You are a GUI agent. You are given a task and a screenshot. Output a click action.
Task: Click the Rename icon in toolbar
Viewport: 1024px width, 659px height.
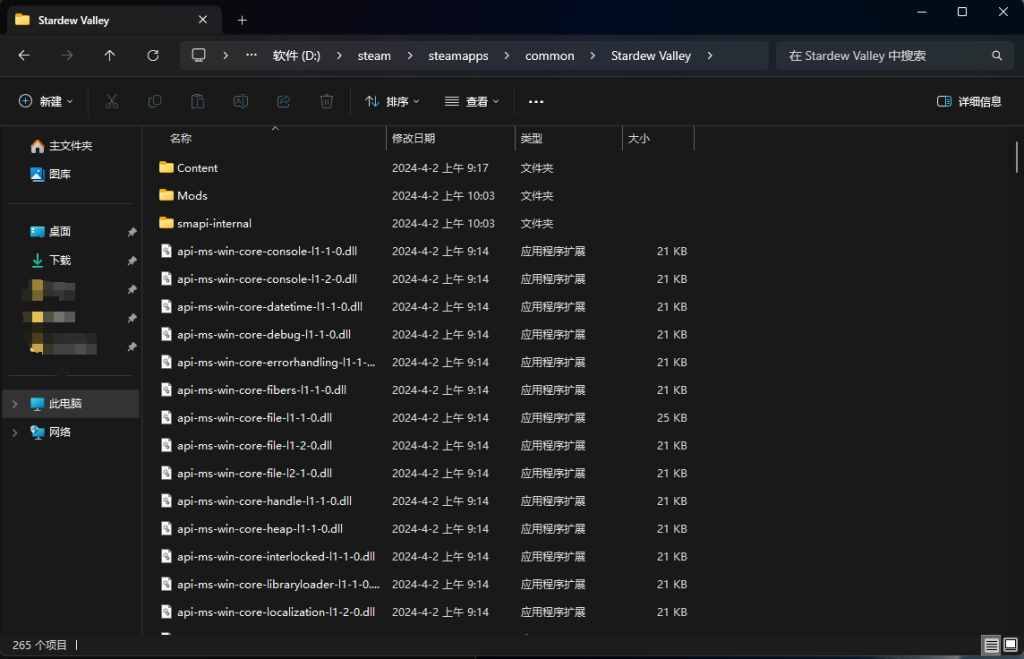click(x=241, y=101)
